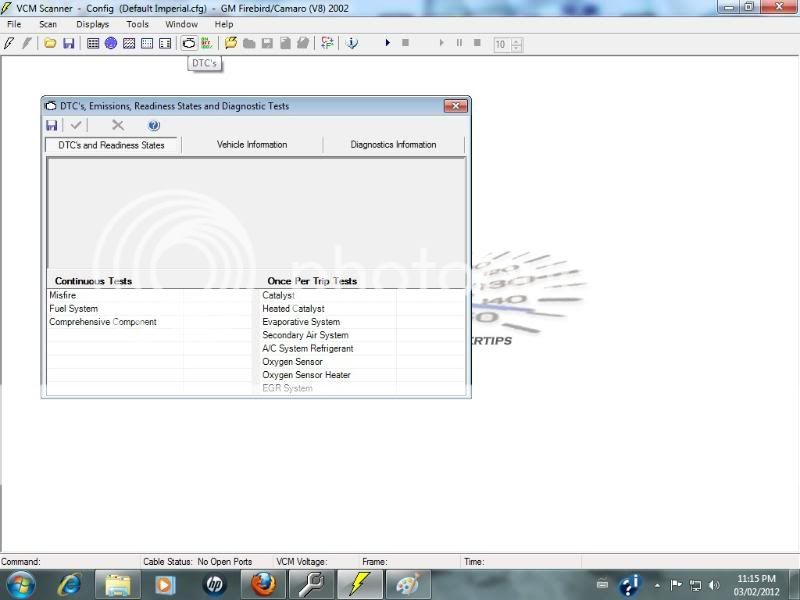Click the playback speed field showing 10
800x600 pixels.
point(501,44)
